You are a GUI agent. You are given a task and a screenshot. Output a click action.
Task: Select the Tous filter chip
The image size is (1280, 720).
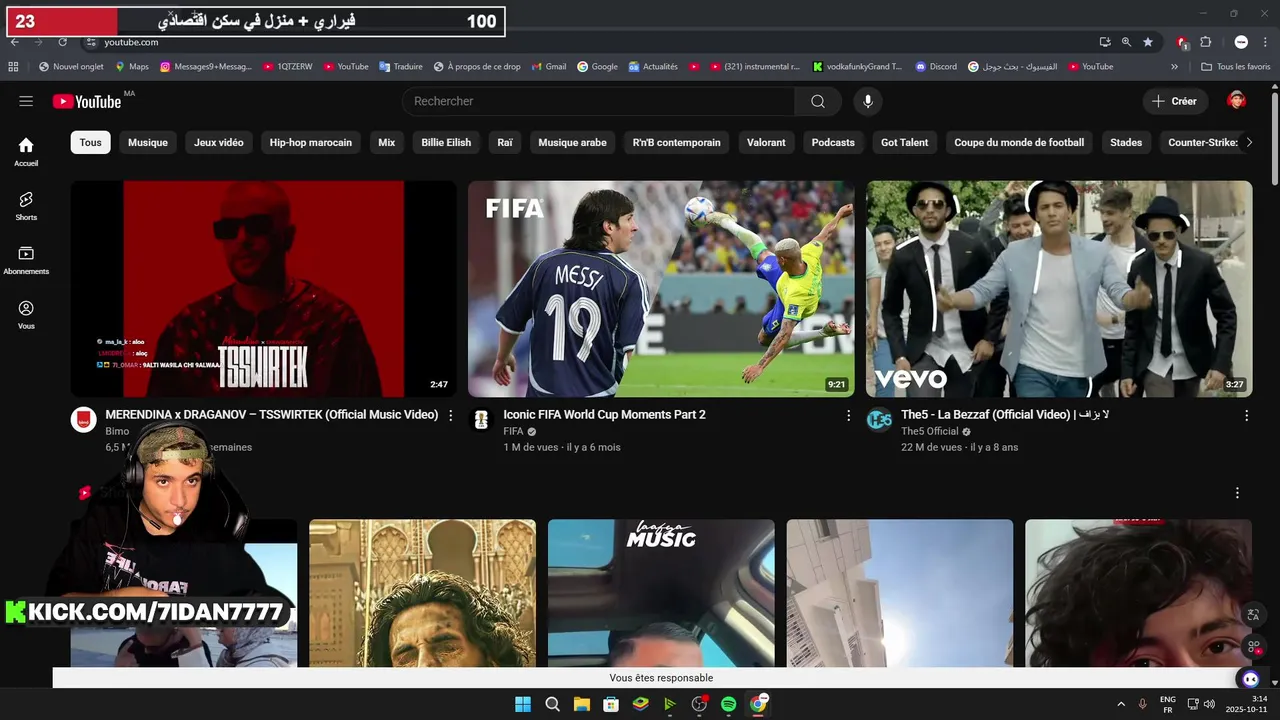pyautogui.click(x=90, y=142)
